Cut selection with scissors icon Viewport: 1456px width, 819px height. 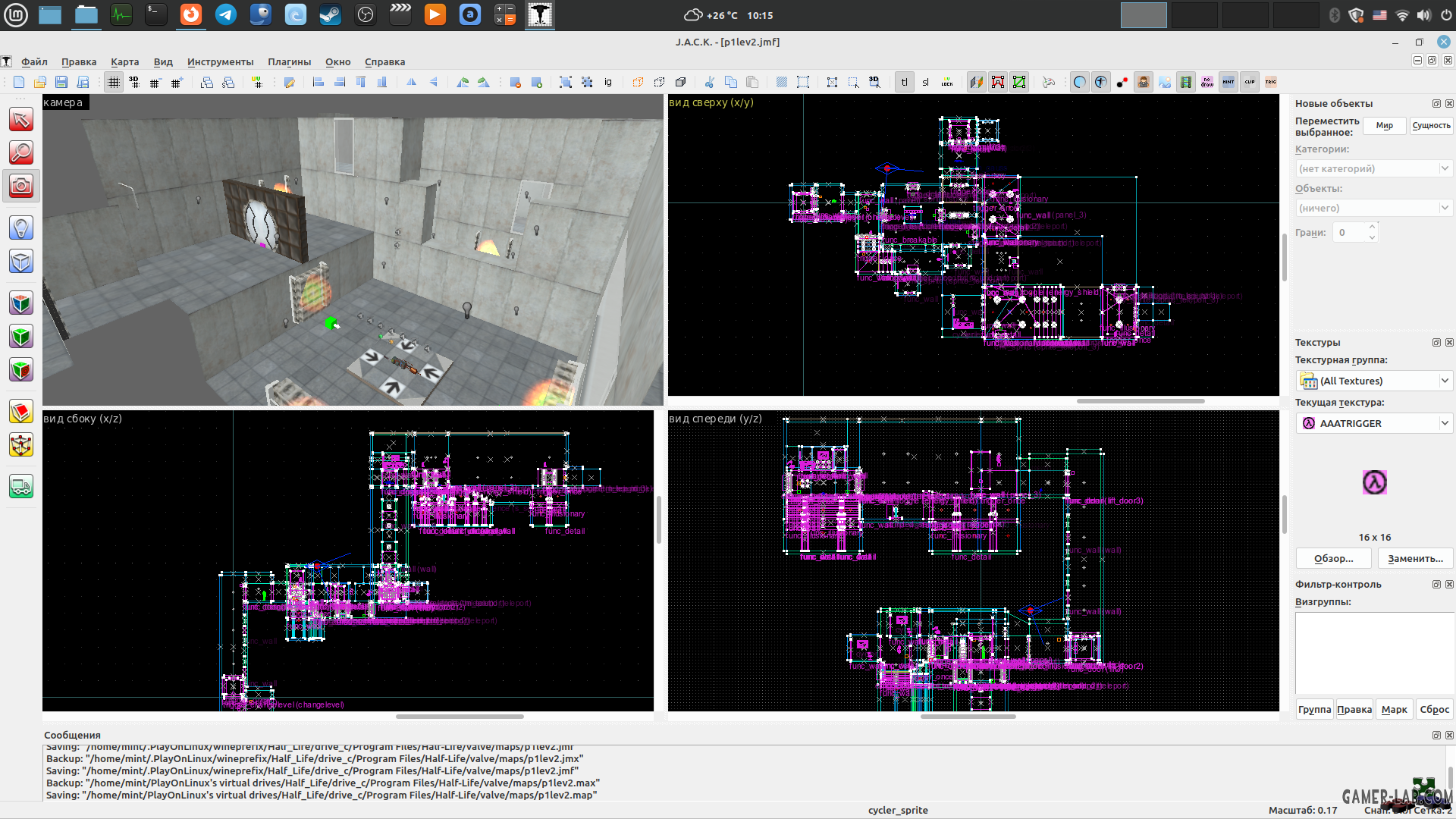pyautogui.click(x=710, y=83)
